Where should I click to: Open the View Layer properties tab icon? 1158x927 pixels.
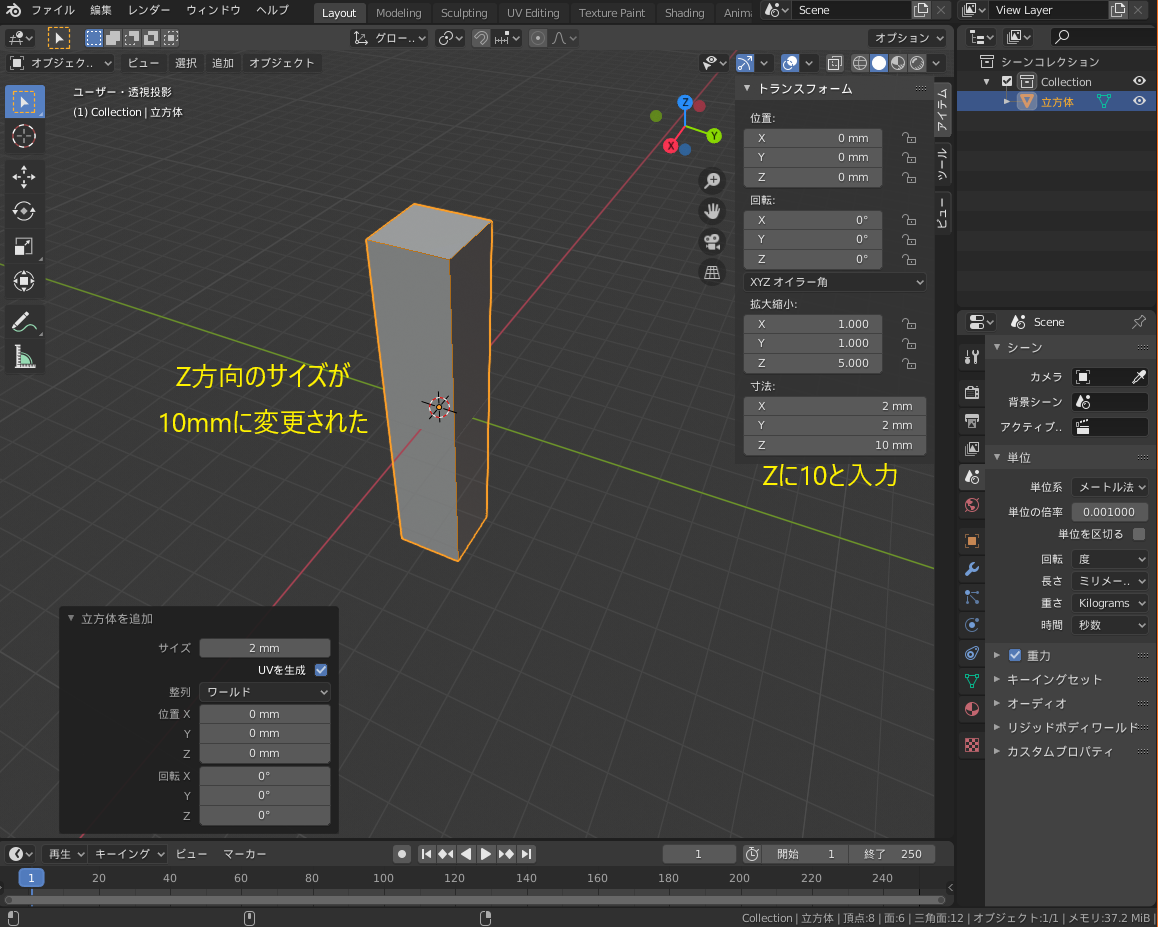click(x=972, y=449)
